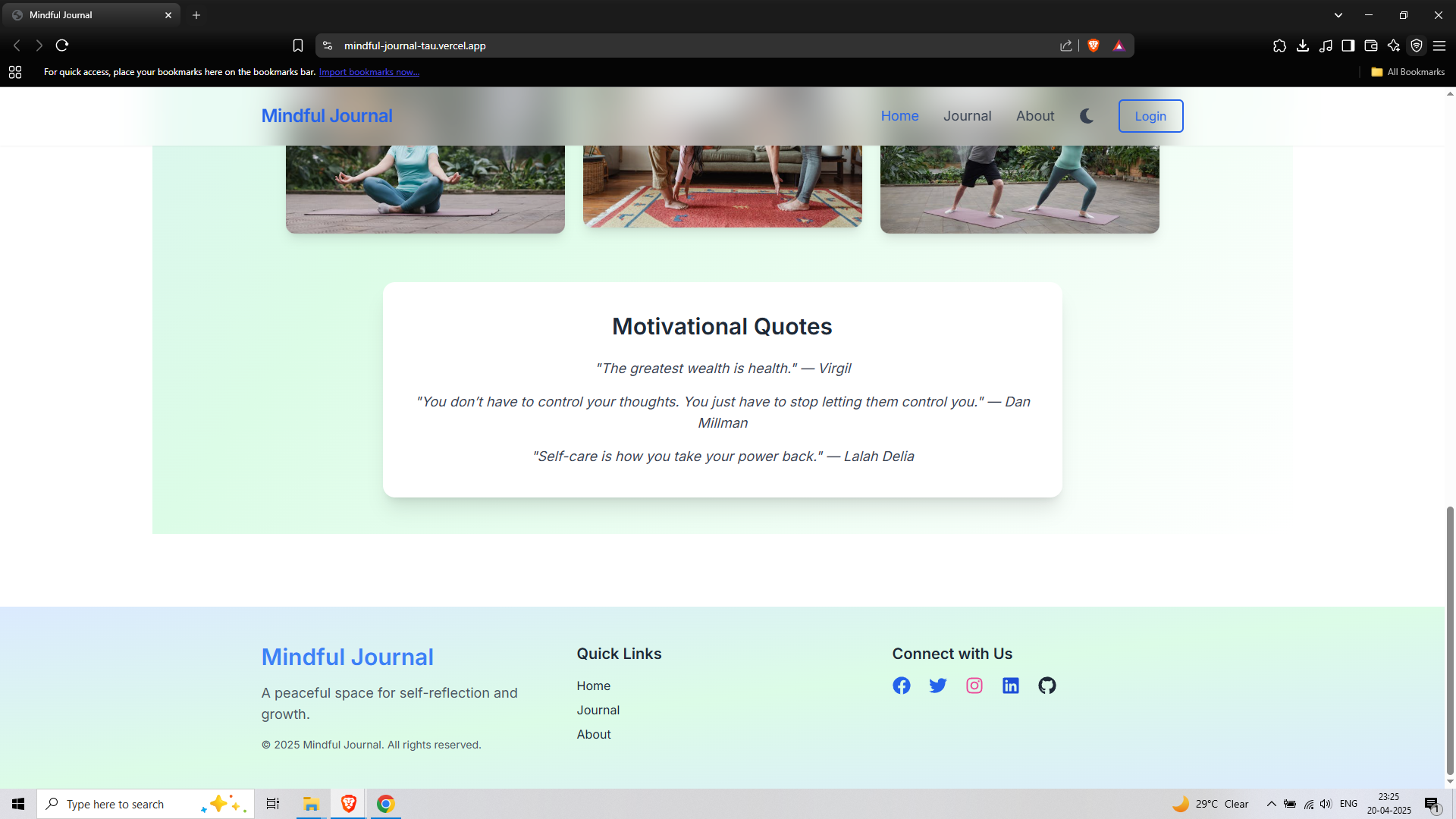
Task: Open the Instagram icon in footer
Action: pyautogui.click(x=974, y=686)
